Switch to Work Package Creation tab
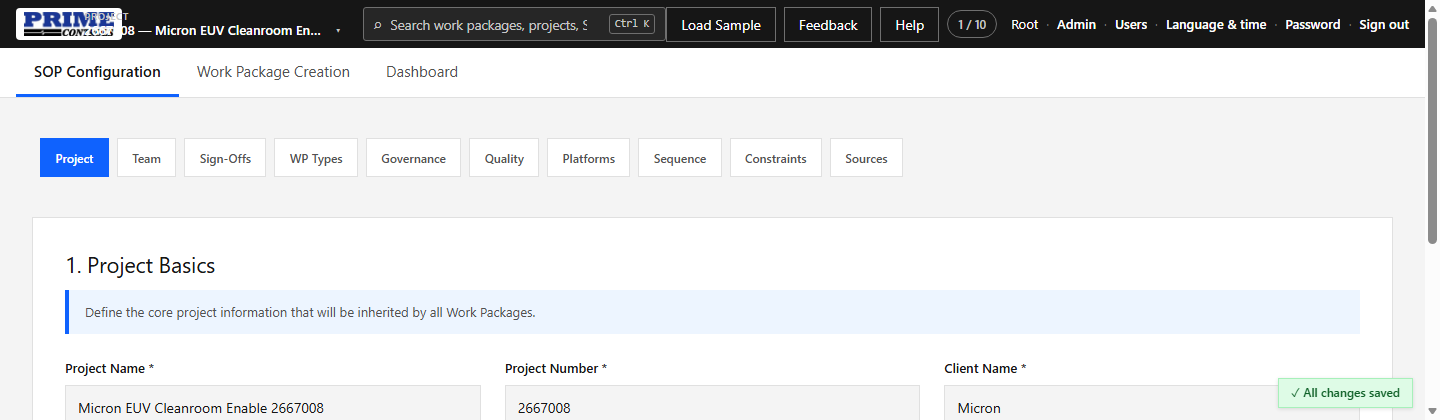 (273, 72)
